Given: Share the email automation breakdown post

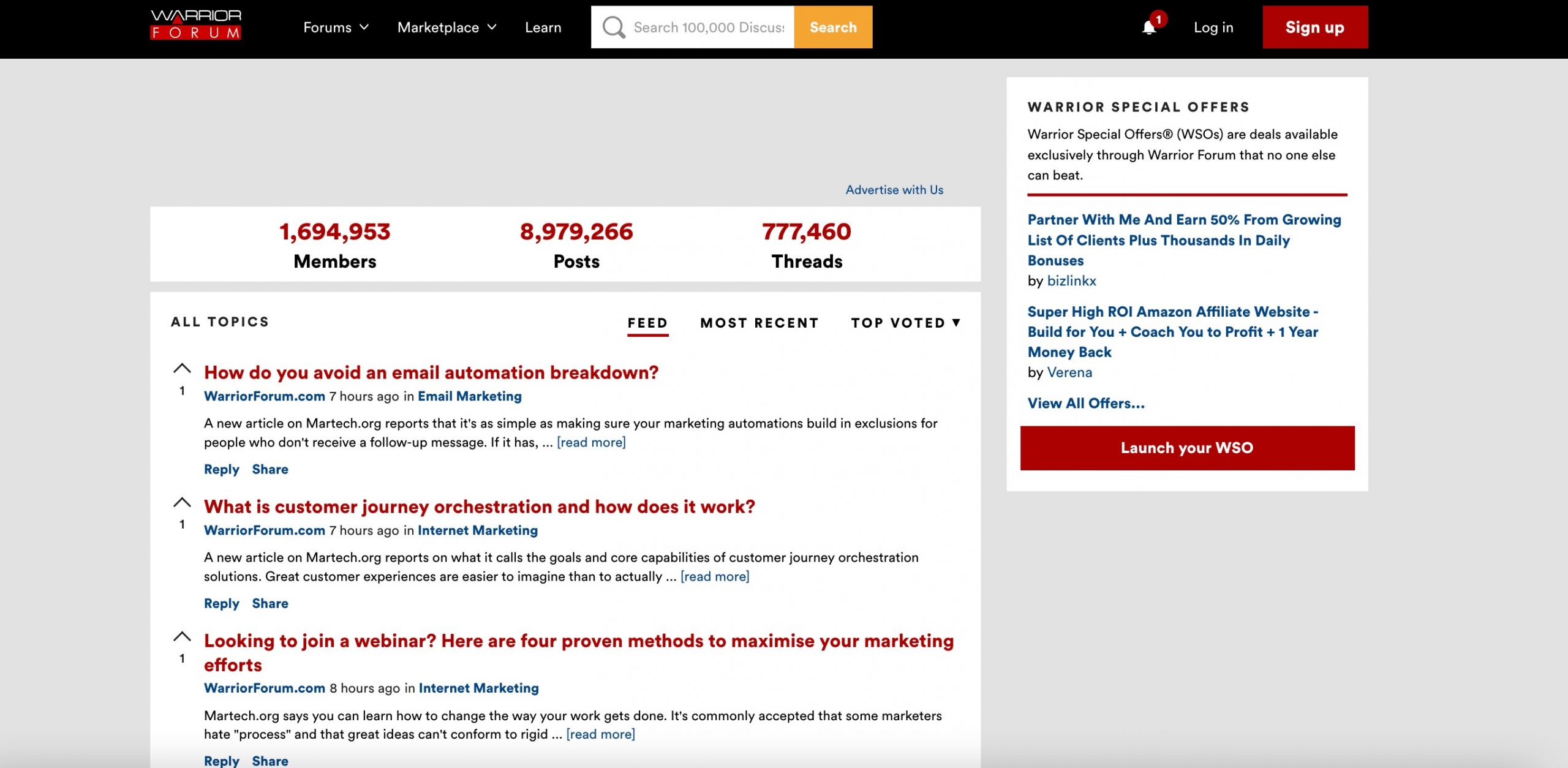Looking at the screenshot, I should (270, 469).
